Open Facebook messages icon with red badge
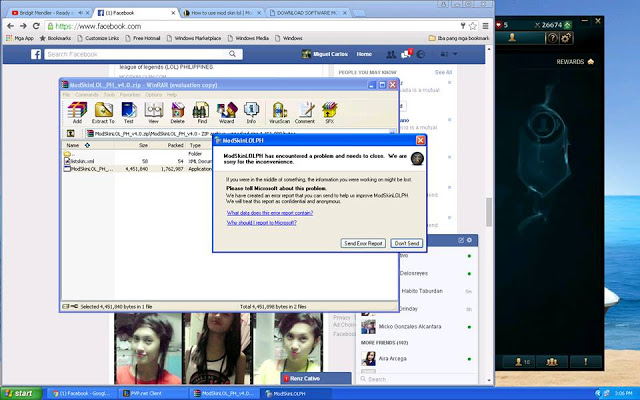This screenshot has height=400, width=640. tap(406, 54)
